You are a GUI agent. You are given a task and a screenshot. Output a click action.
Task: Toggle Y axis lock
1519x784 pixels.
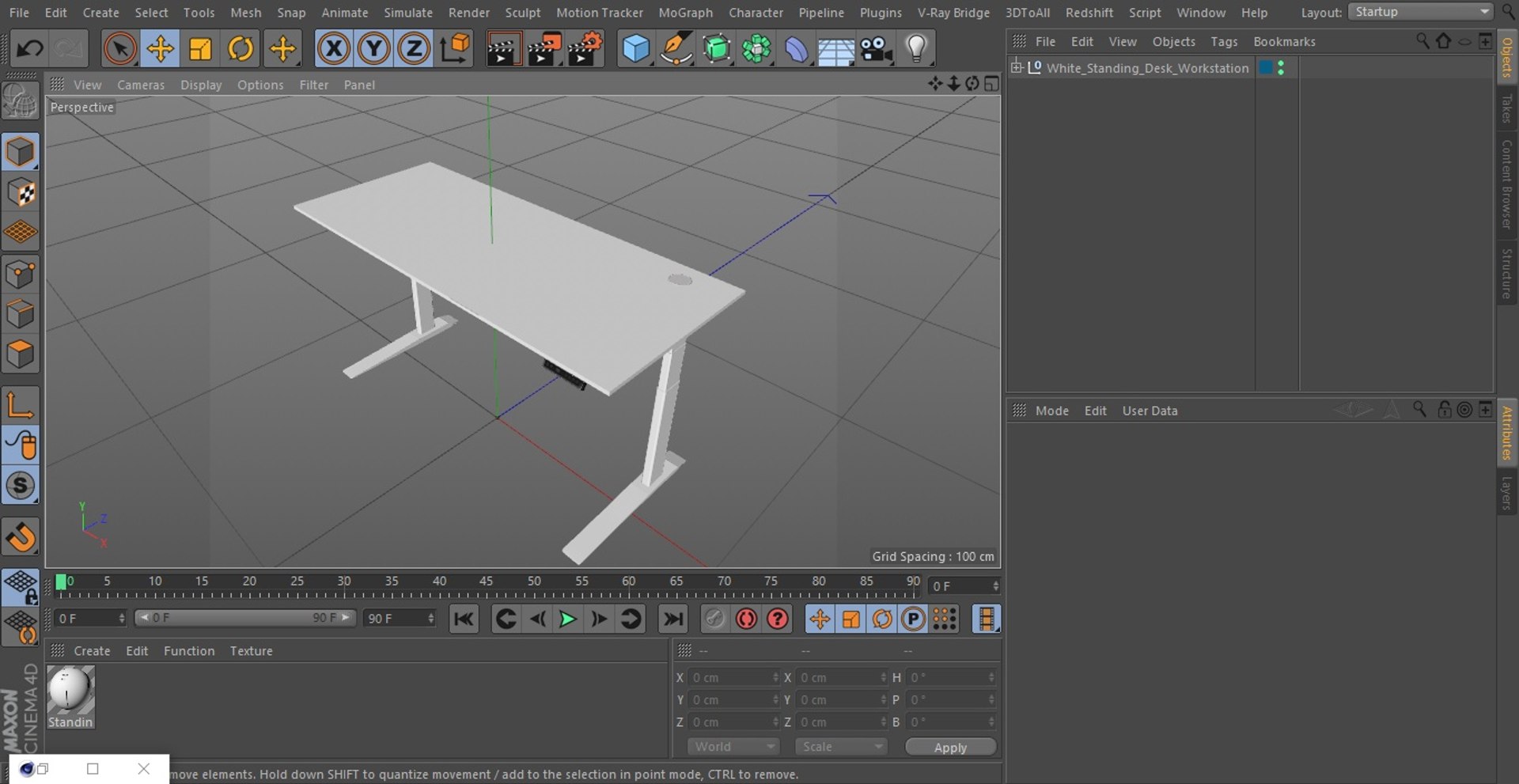[x=373, y=49]
